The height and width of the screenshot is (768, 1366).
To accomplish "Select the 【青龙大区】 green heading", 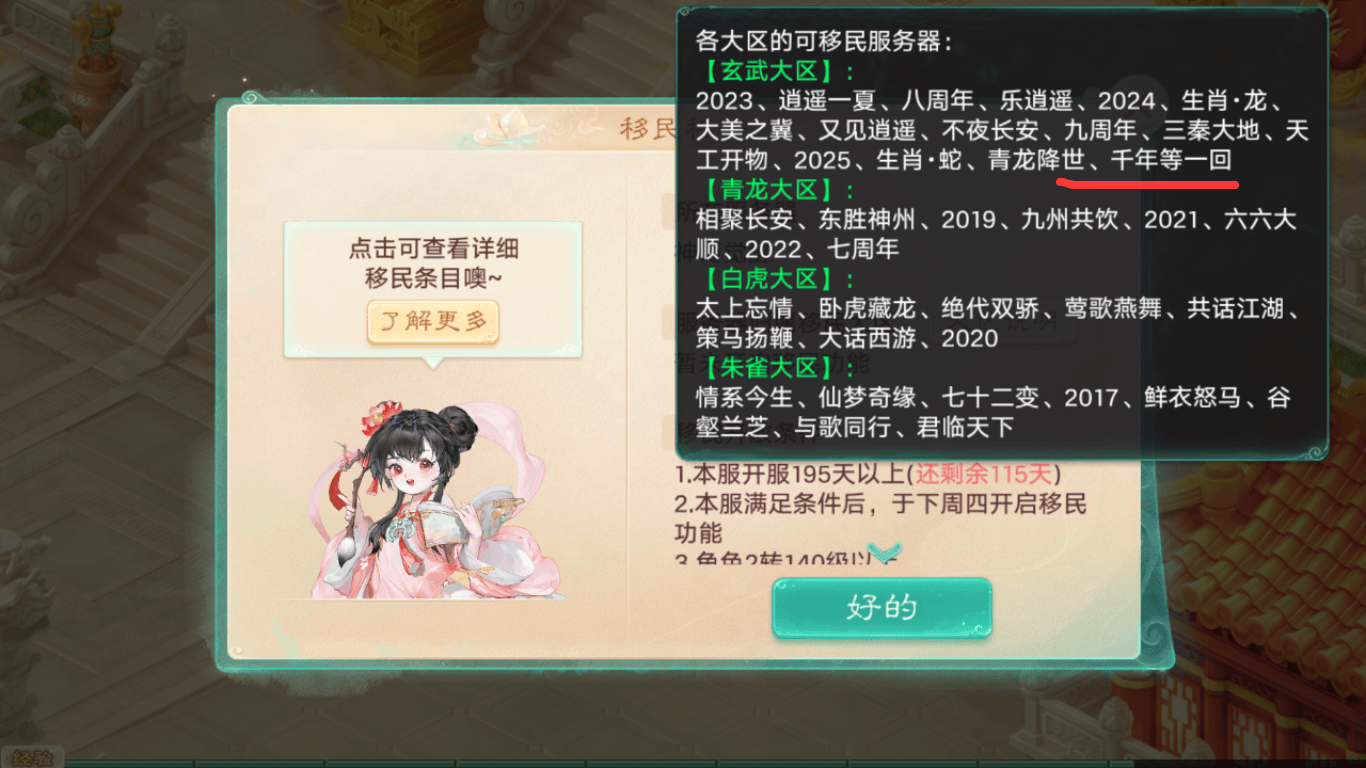I will 770,190.
